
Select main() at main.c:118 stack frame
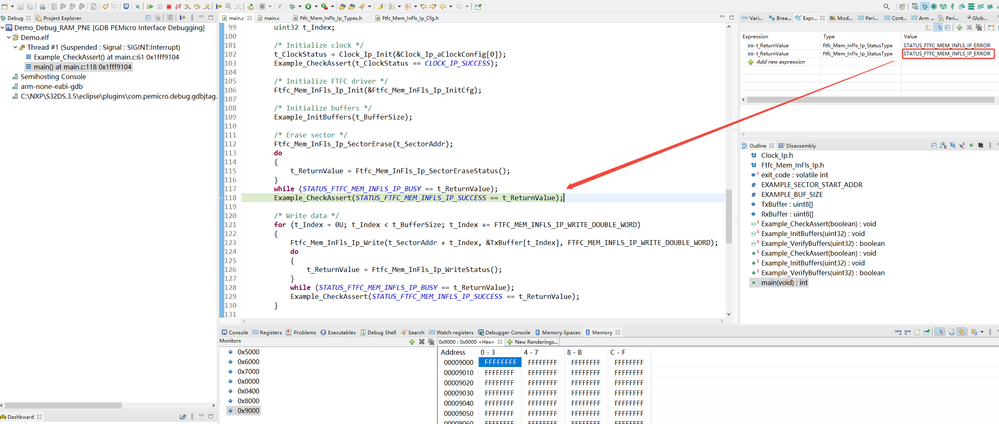coord(78,66)
